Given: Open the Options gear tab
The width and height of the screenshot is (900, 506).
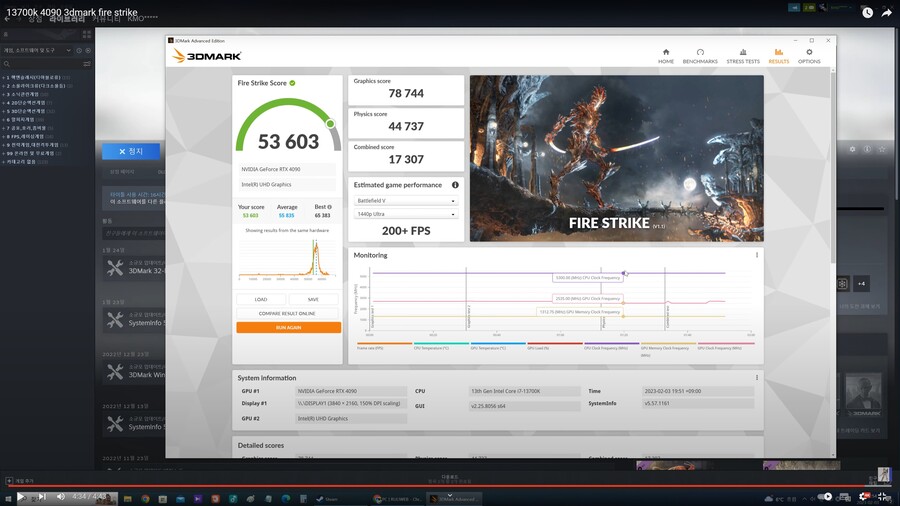Looking at the screenshot, I should coord(809,56).
